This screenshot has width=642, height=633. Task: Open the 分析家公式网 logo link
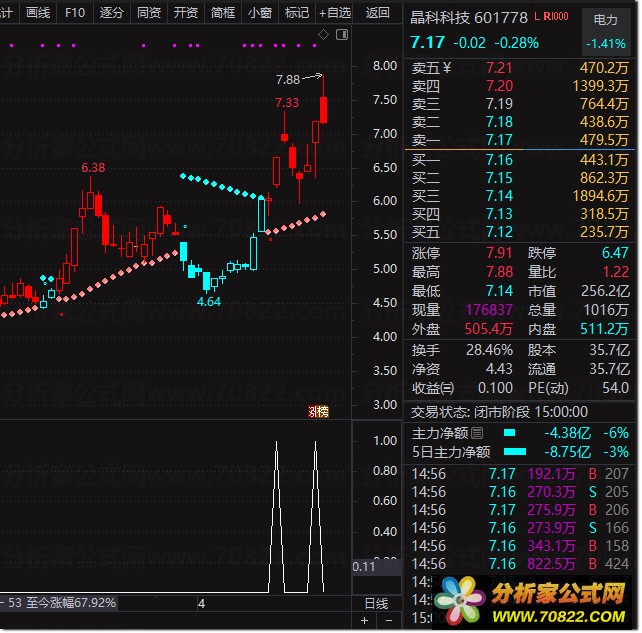pyautogui.click(x=532, y=604)
